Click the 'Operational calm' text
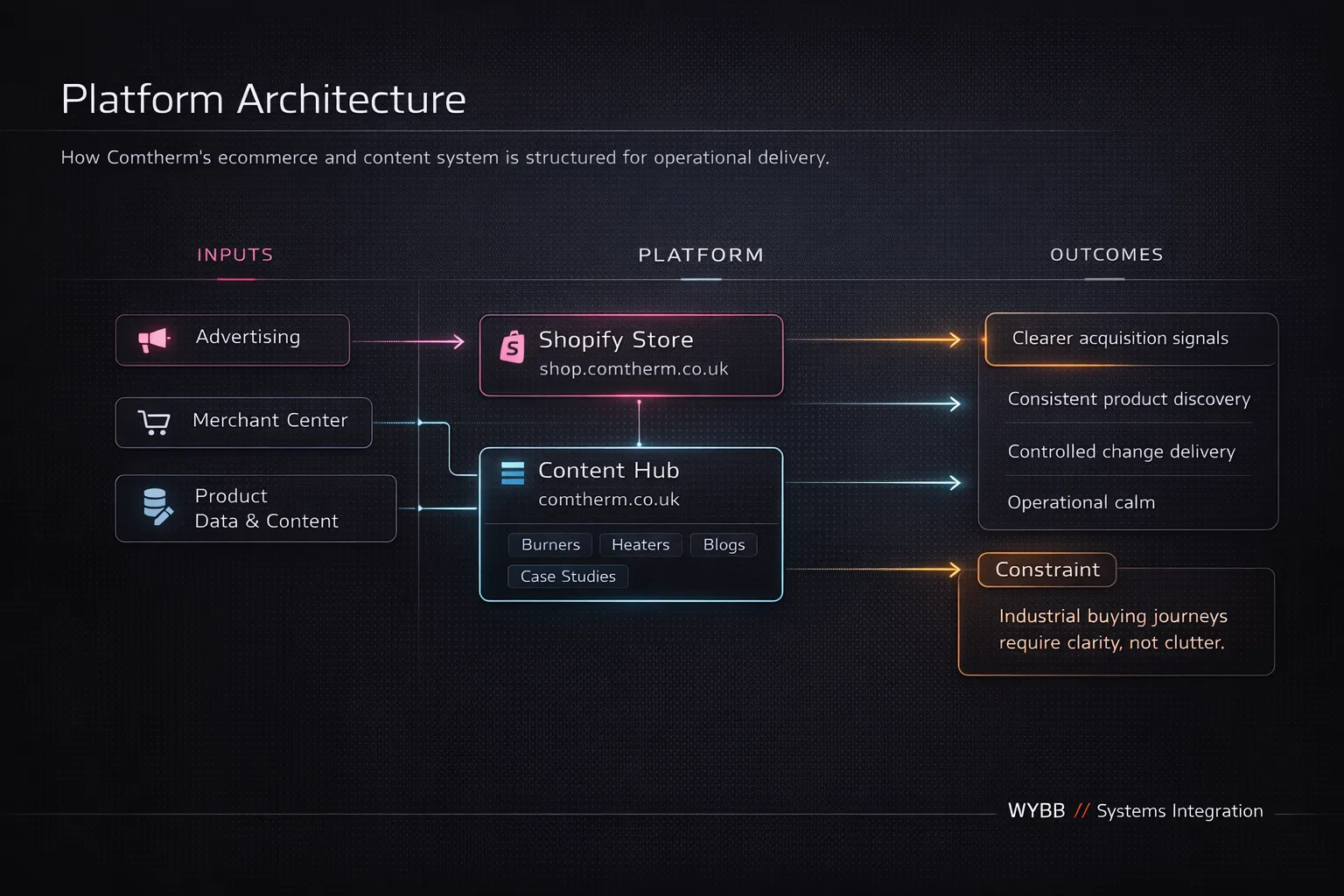This screenshot has height=896, width=1344. coord(1081,502)
